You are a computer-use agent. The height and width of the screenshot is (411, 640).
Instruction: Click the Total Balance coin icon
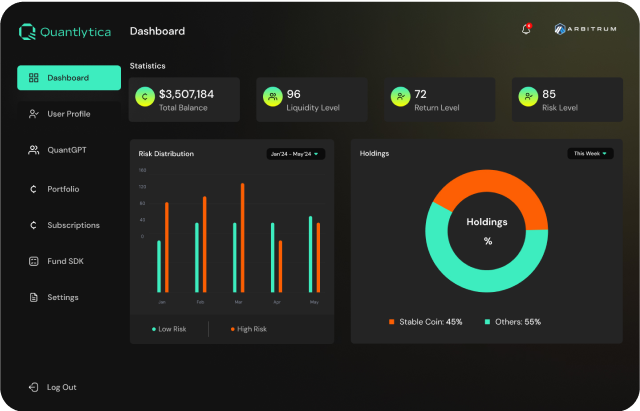[143, 98]
